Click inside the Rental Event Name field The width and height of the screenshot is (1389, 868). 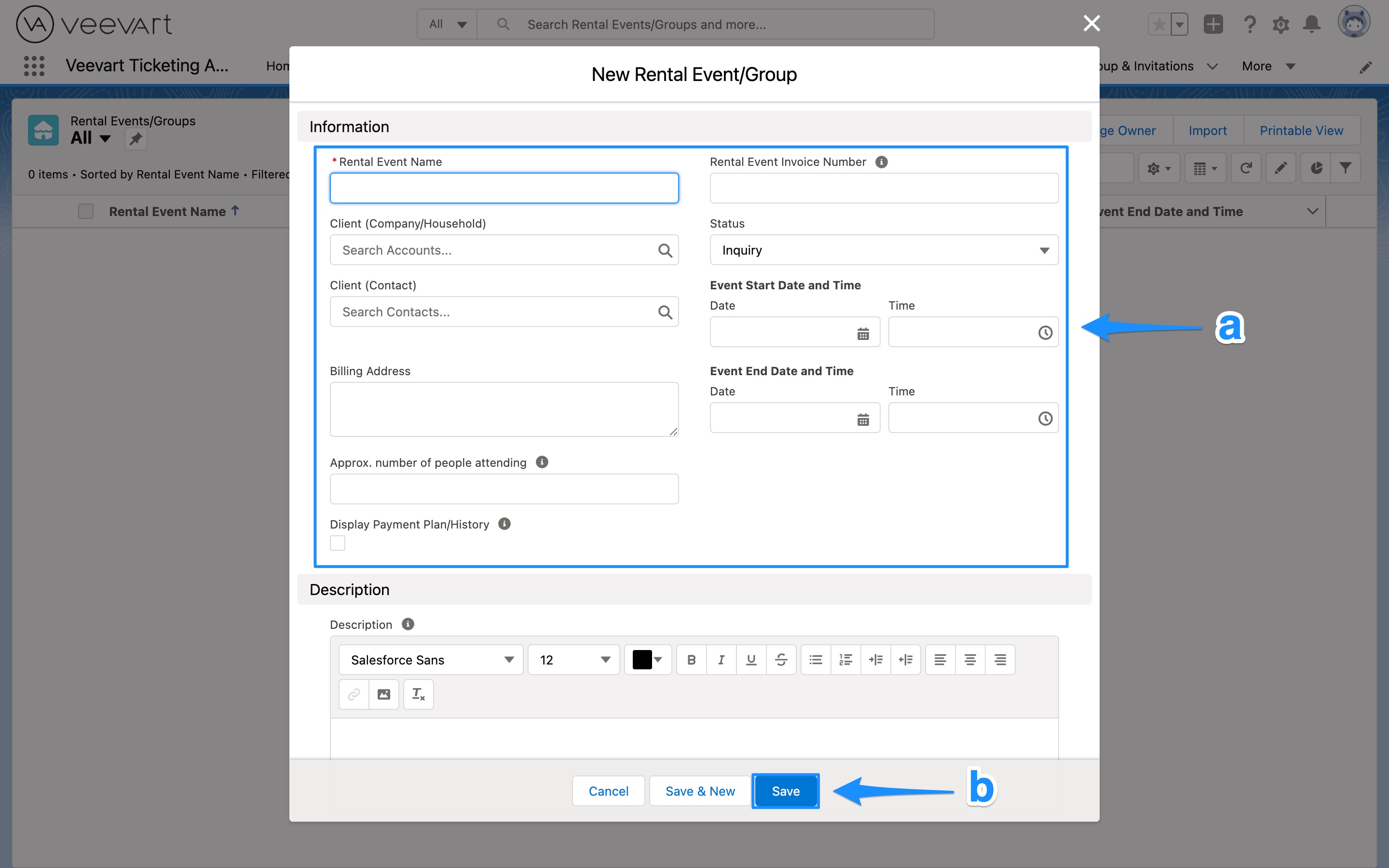[x=504, y=188]
